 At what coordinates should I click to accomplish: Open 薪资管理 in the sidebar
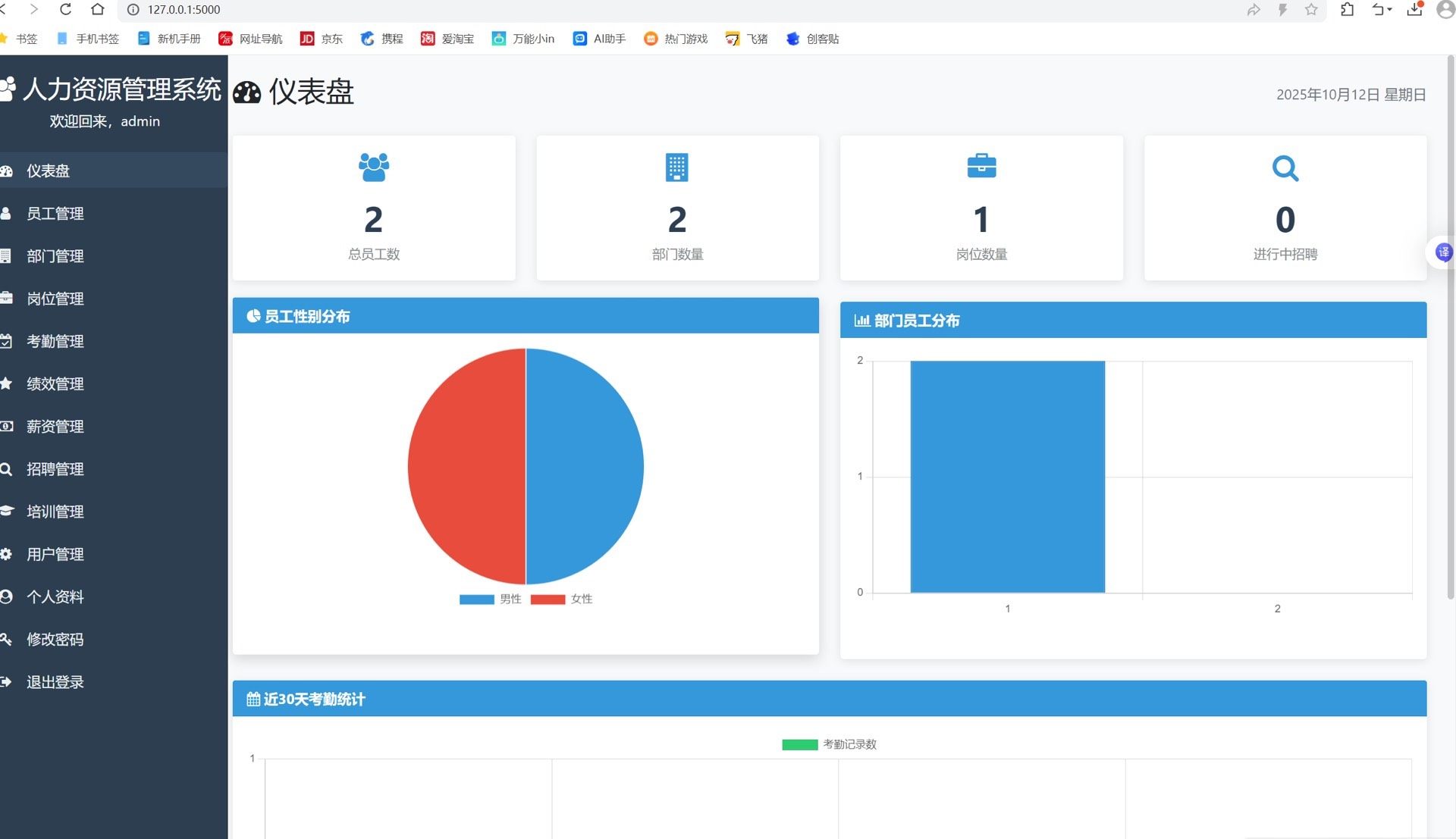tap(55, 427)
